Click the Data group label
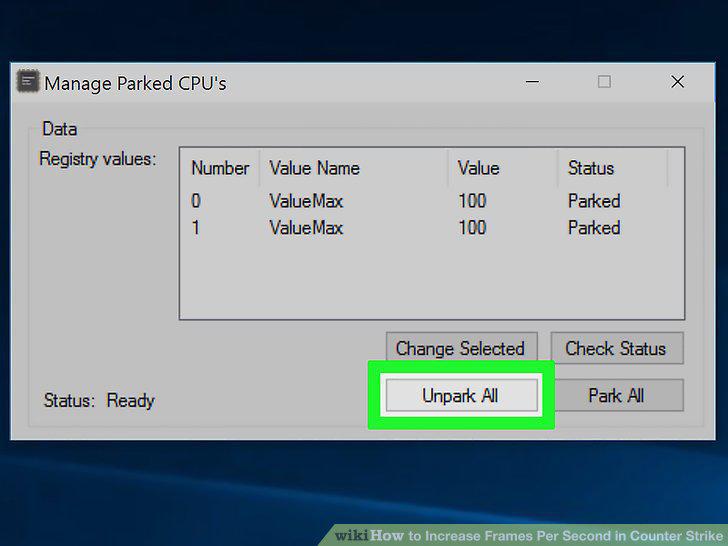This screenshot has width=728, height=546. pyautogui.click(x=59, y=129)
